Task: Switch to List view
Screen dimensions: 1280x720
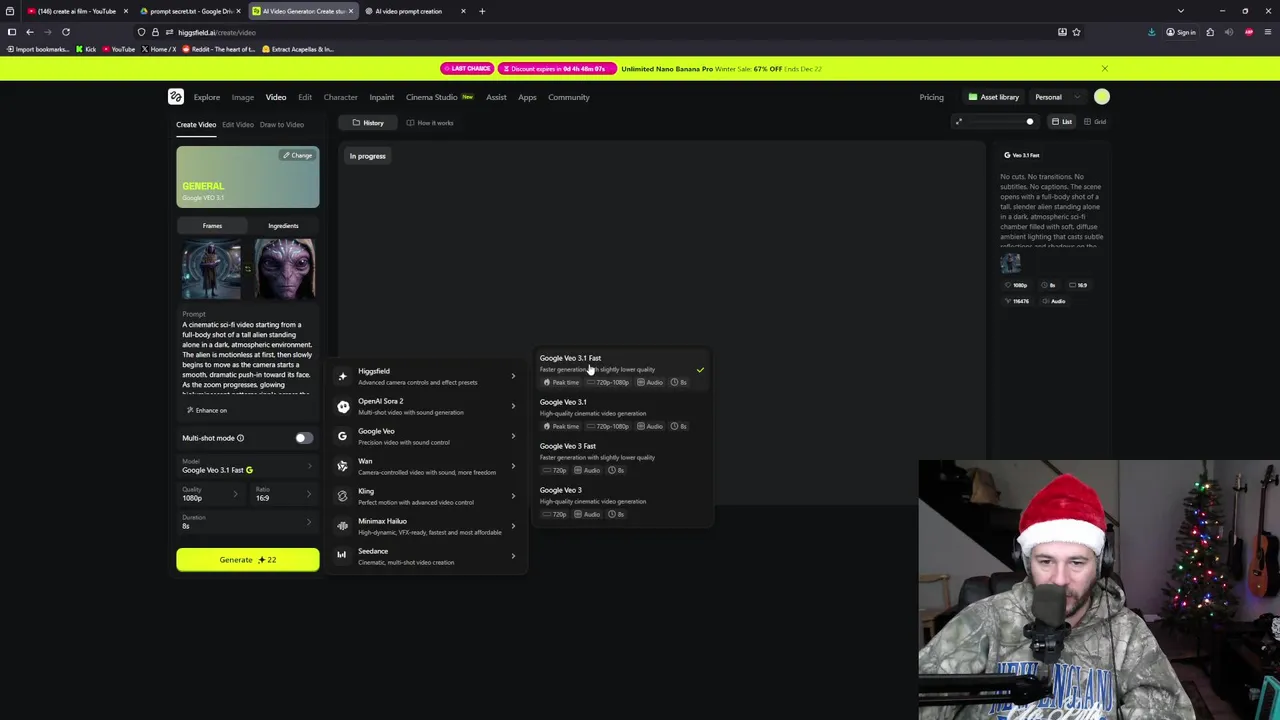Action: point(1062,122)
